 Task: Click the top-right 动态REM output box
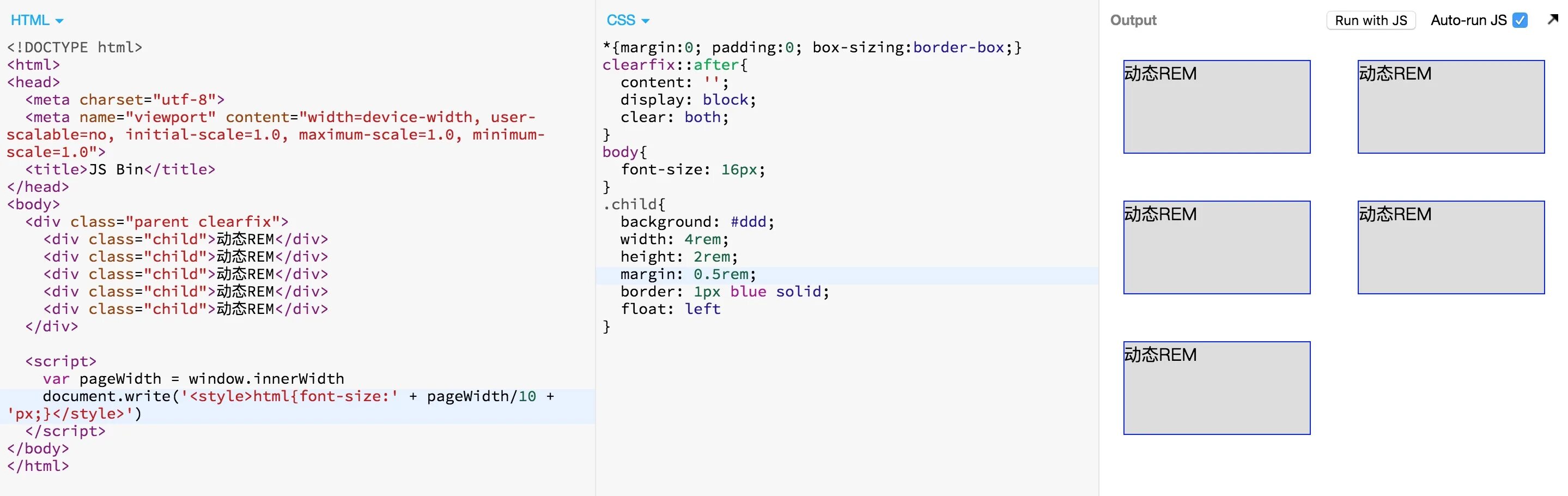click(x=1451, y=106)
